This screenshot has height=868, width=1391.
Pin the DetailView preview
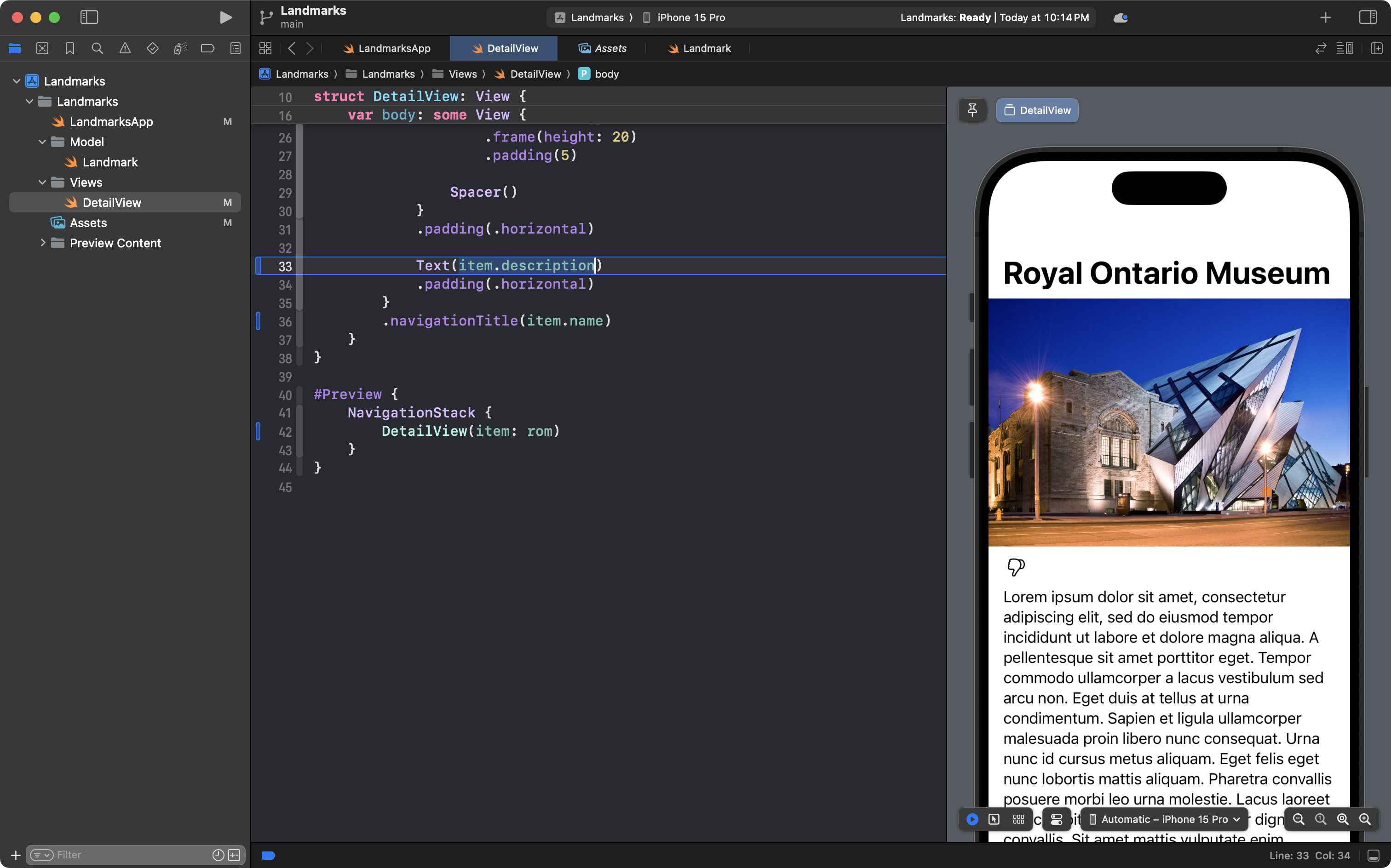(x=972, y=110)
